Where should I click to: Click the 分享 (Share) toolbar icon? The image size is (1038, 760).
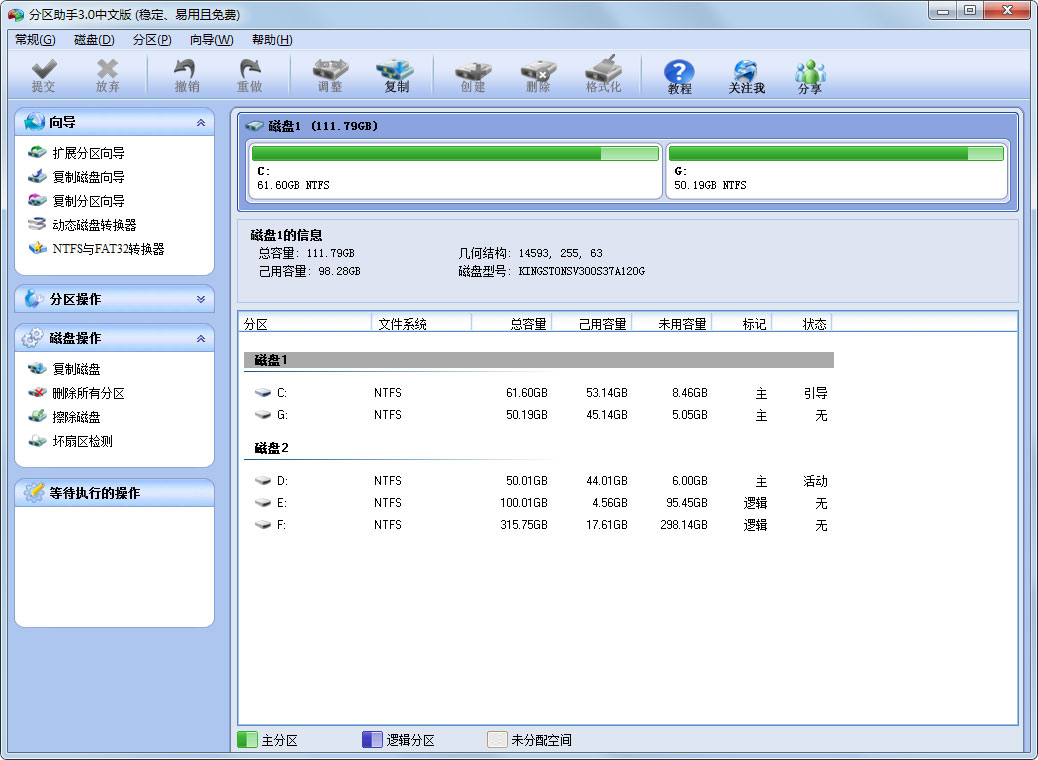tap(809, 75)
